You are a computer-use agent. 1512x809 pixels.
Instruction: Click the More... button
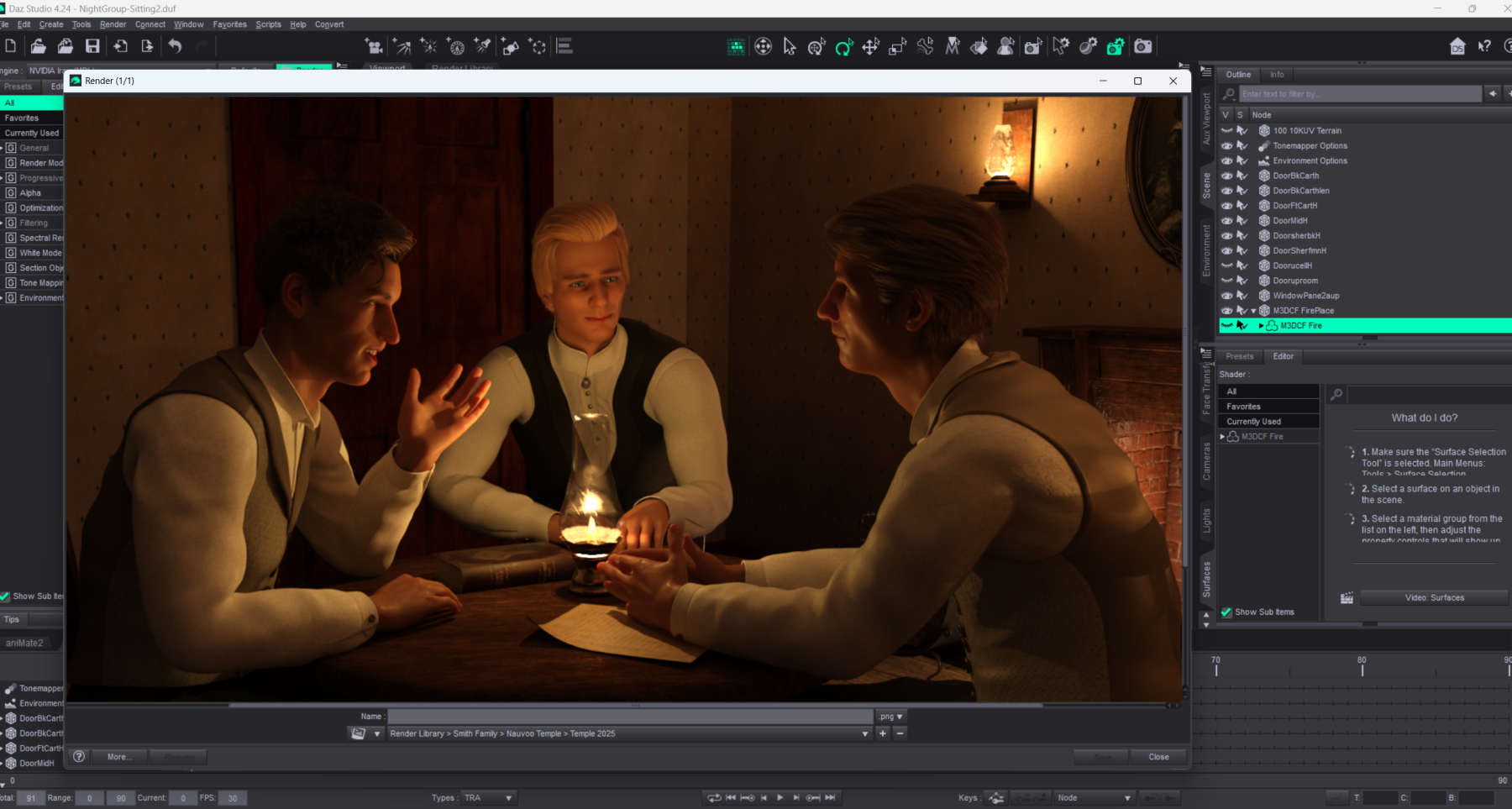(x=118, y=757)
